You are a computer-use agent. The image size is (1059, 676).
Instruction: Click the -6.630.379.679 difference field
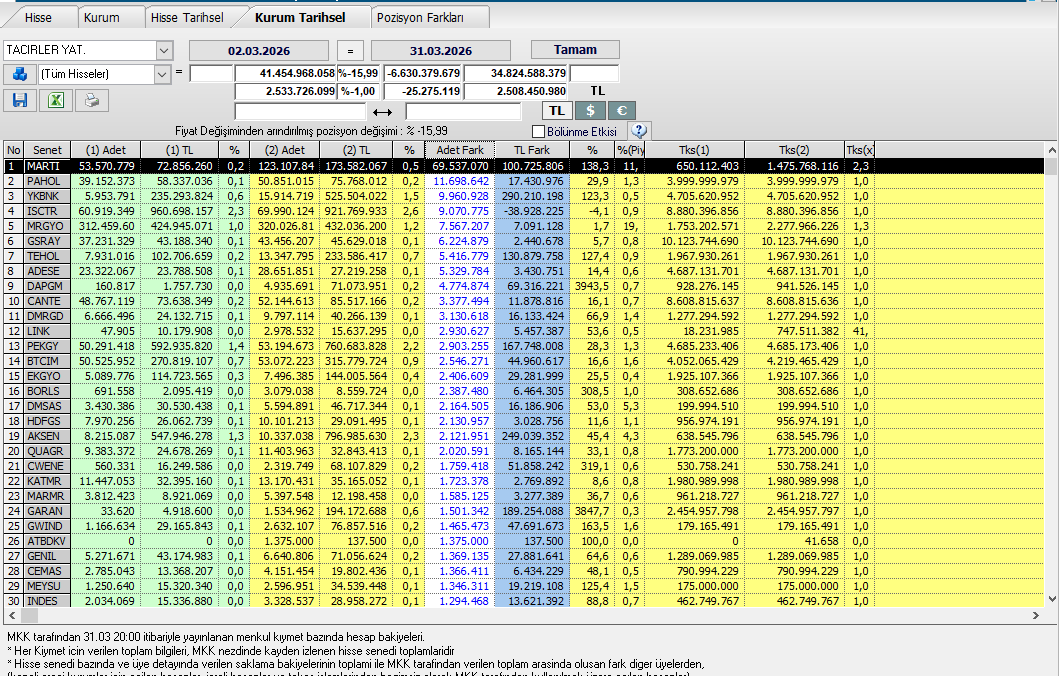pos(423,74)
